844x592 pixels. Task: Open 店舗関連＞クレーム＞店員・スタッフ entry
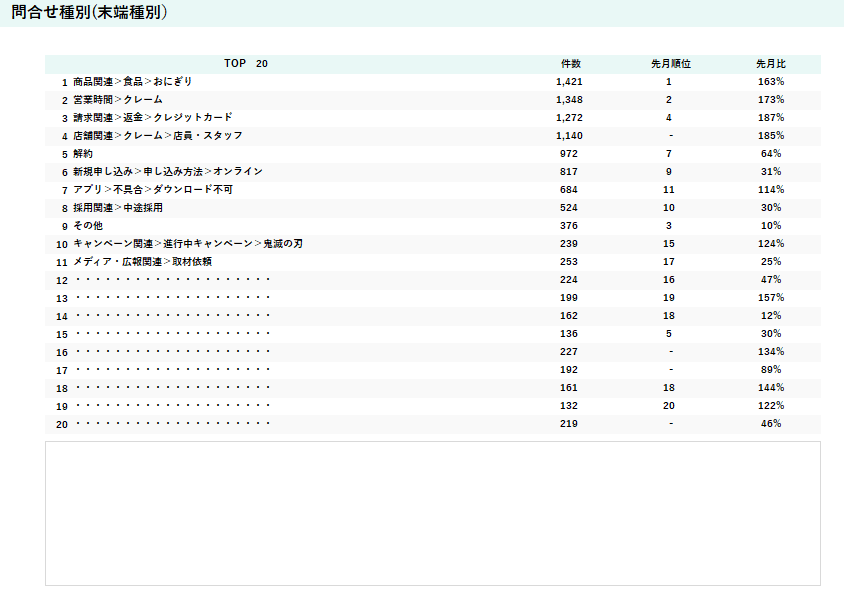pos(157,135)
